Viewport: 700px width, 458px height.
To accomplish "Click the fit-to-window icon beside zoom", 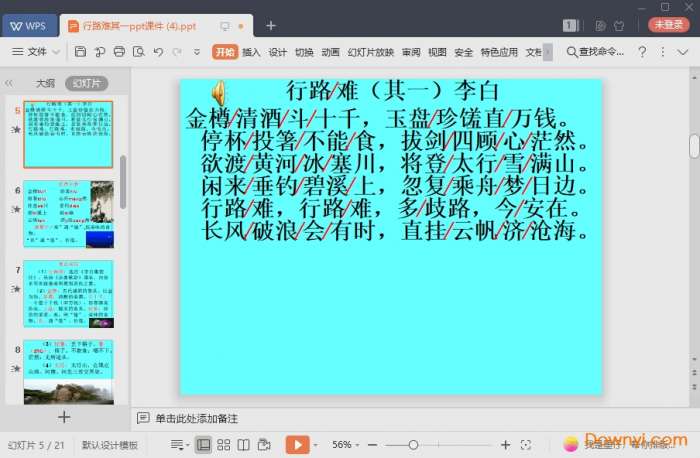I will point(527,444).
